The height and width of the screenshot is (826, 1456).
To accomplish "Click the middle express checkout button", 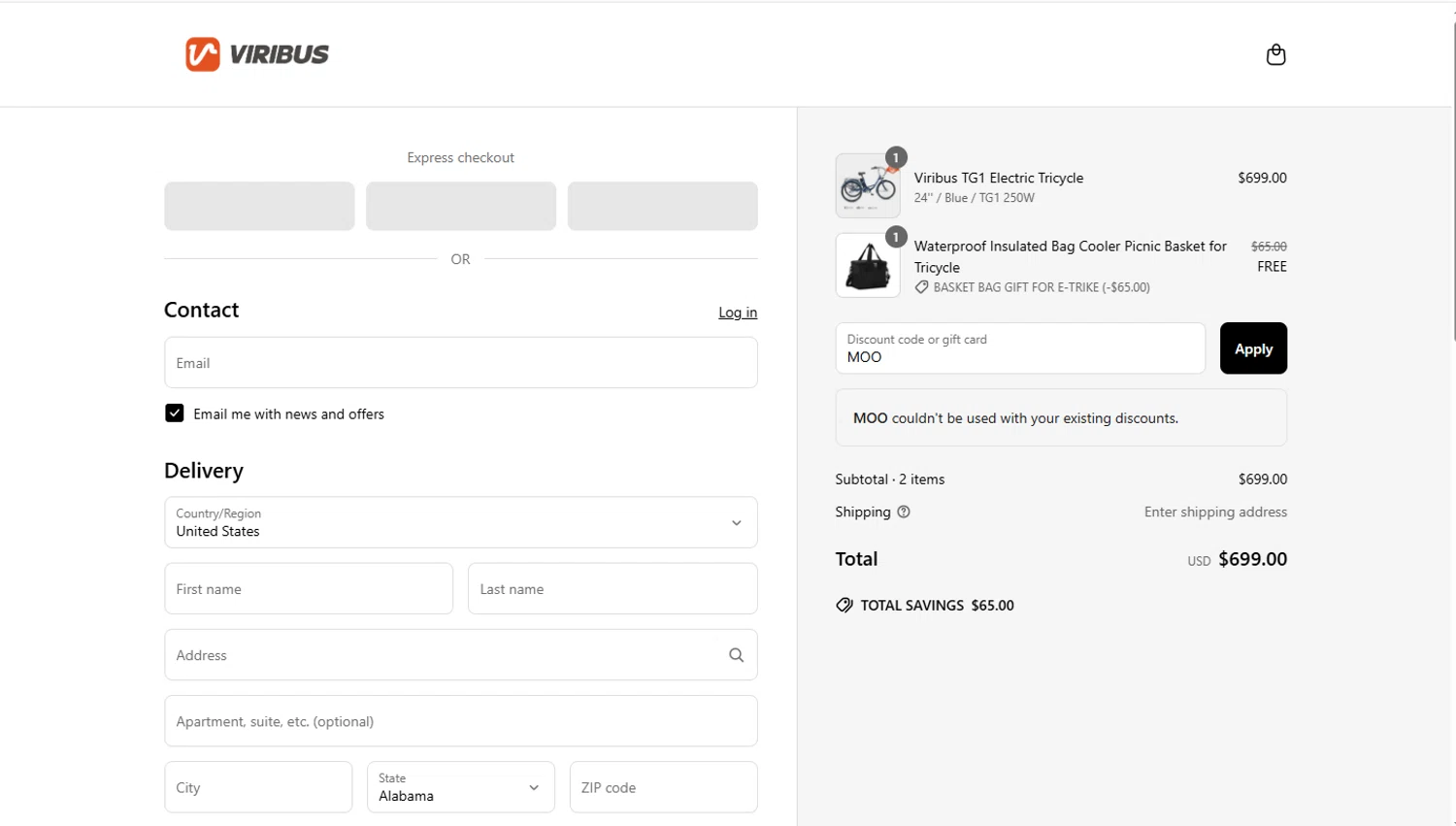I will (x=461, y=206).
